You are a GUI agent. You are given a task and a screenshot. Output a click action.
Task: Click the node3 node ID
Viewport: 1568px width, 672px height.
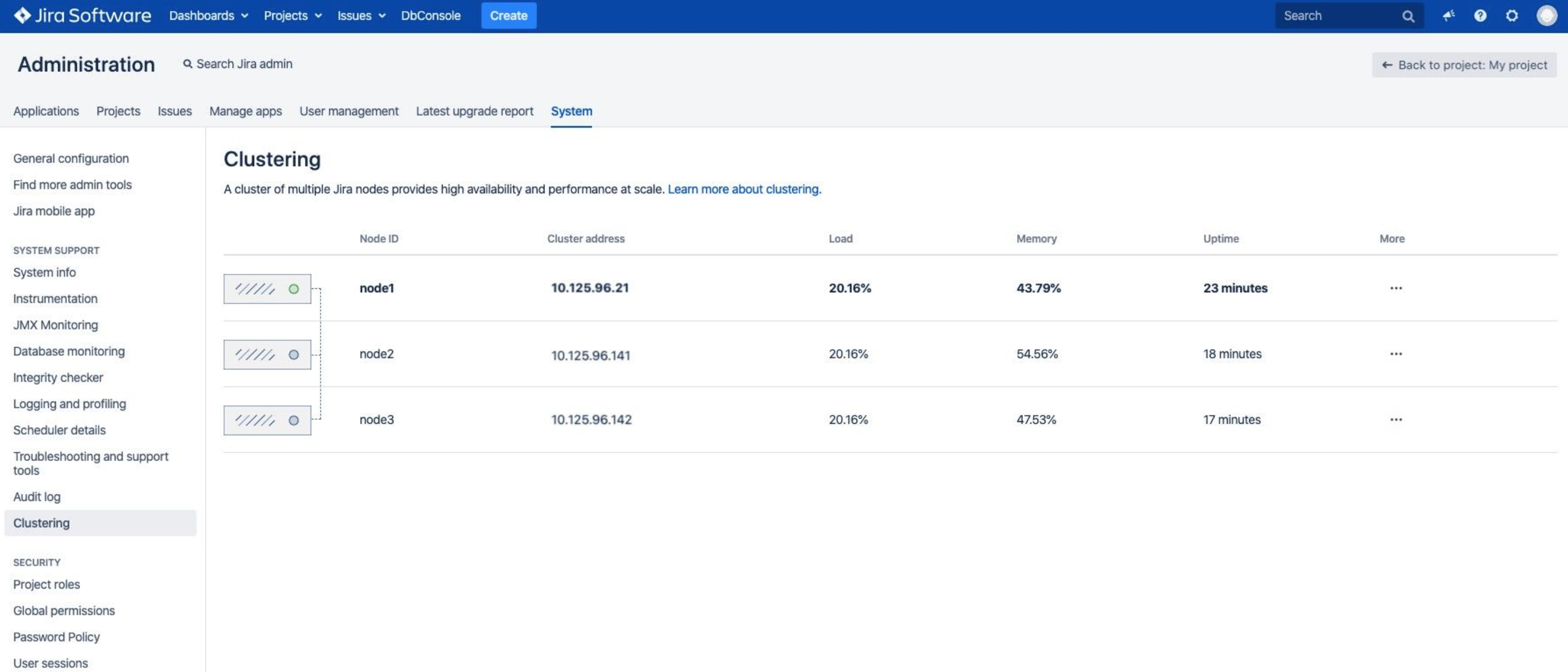(376, 420)
